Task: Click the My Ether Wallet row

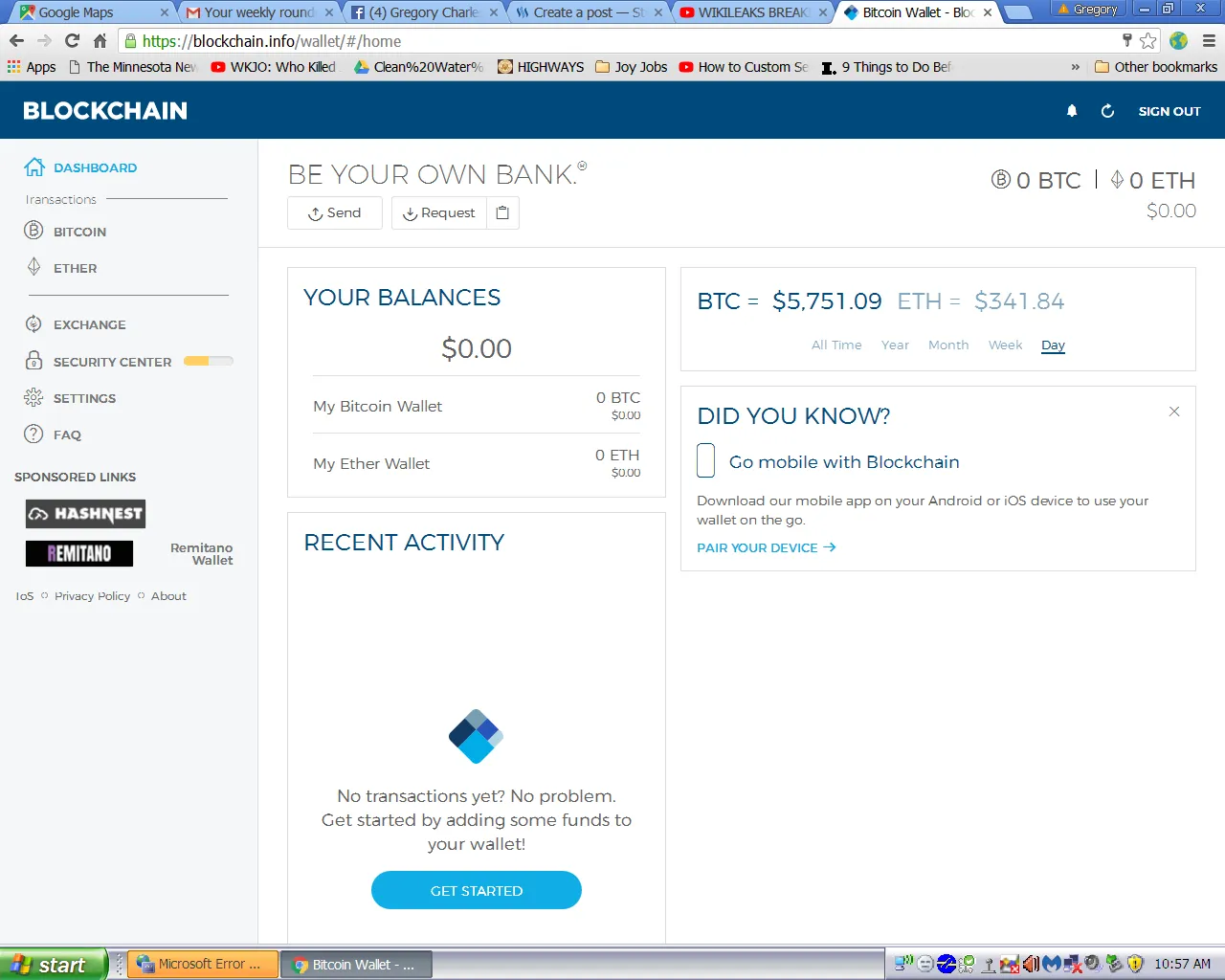Action: [x=477, y=463]
